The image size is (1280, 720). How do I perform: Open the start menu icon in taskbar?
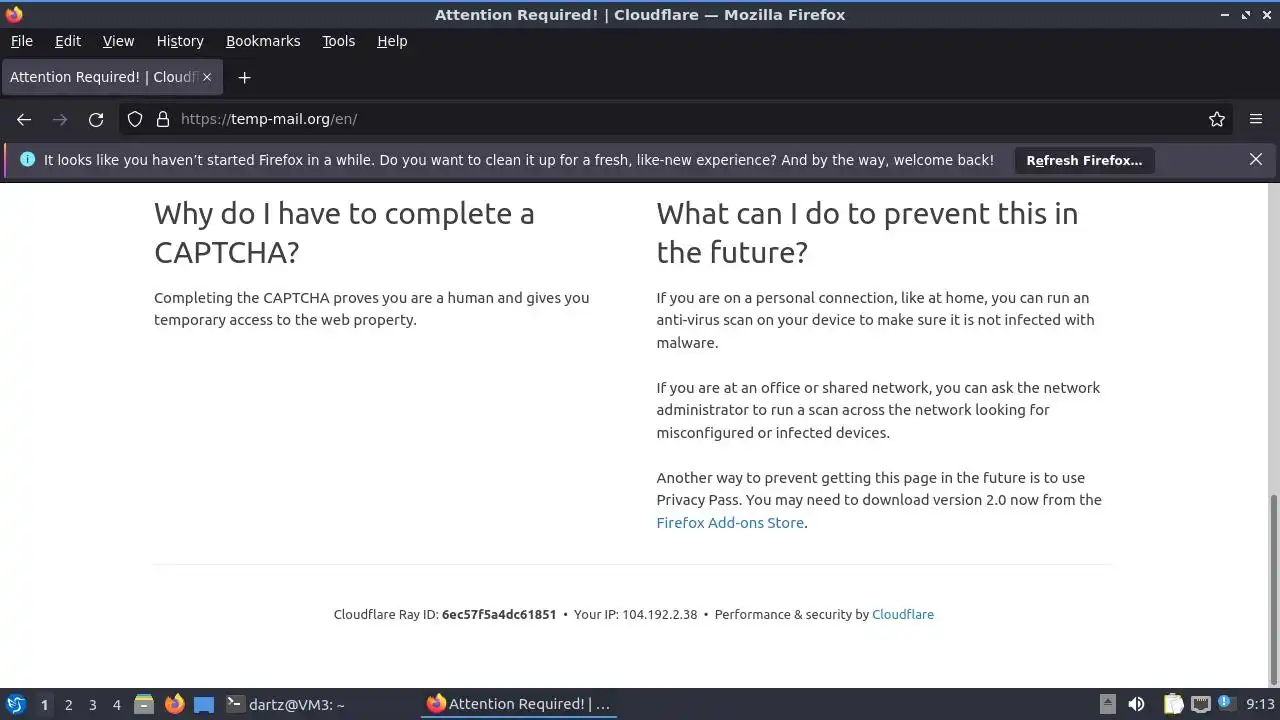[x=15, y=704]
